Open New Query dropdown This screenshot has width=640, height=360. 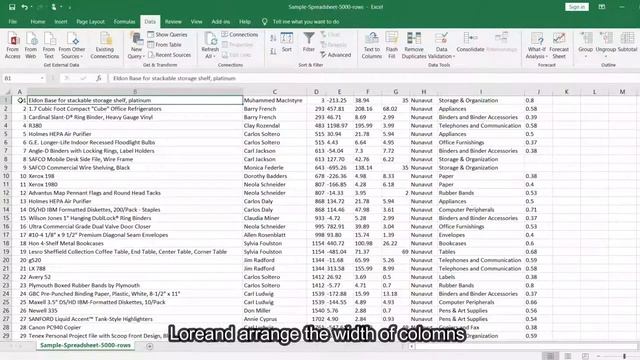[x=136, y=46]
